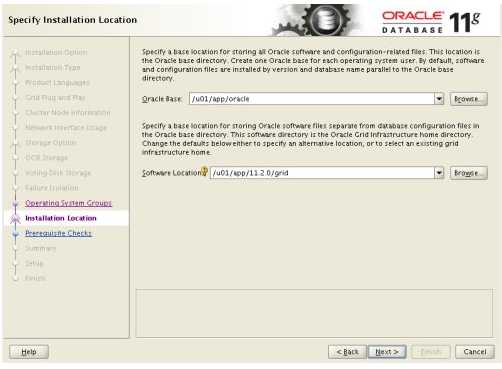Open Help for this installer page
Screen dimensions: 502x369
tap(29, 352)
